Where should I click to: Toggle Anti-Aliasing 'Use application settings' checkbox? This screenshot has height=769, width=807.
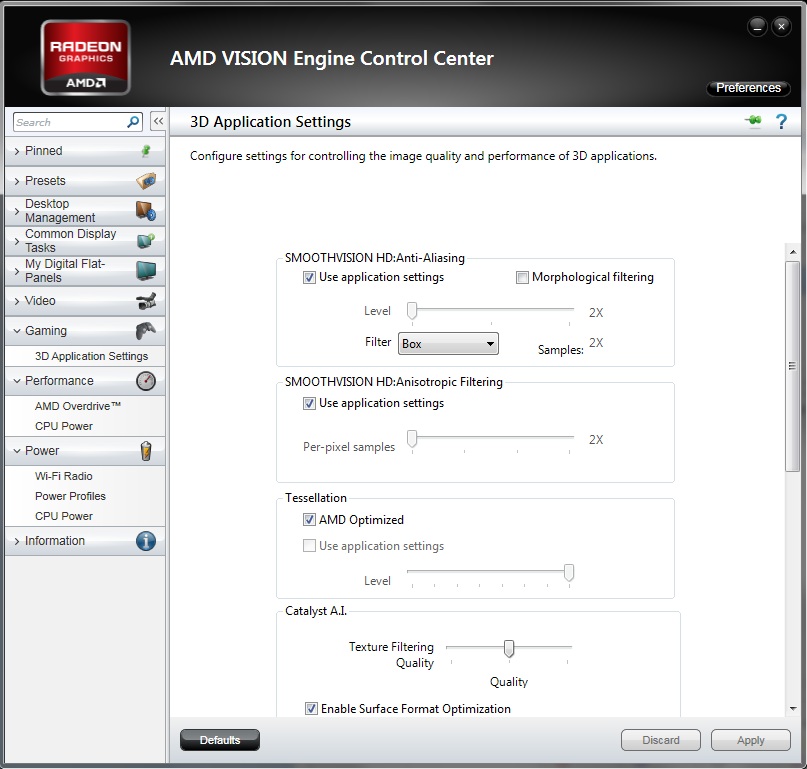tap(309, 277)
